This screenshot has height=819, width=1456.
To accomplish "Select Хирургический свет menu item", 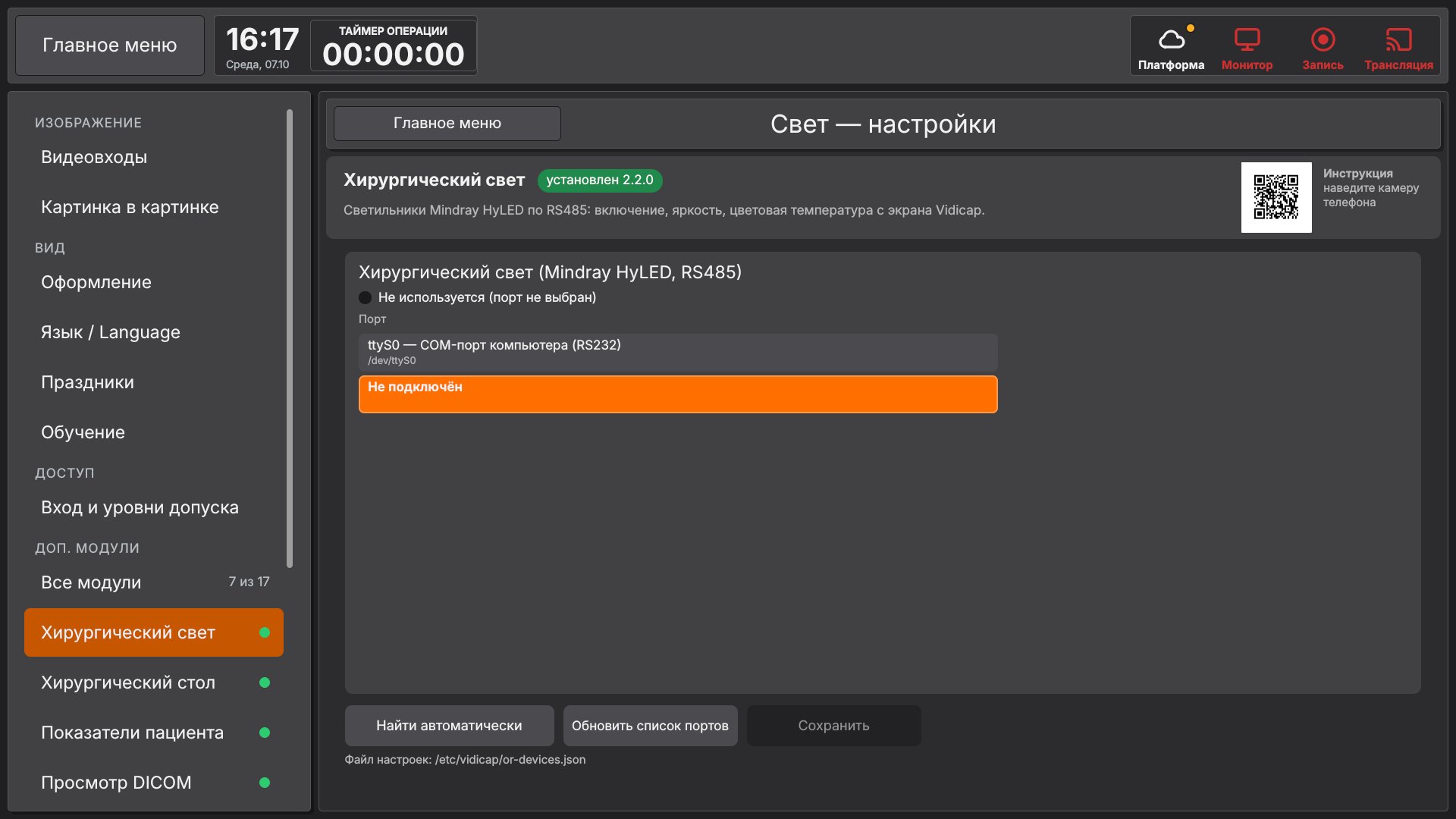I will click(154, 632).
